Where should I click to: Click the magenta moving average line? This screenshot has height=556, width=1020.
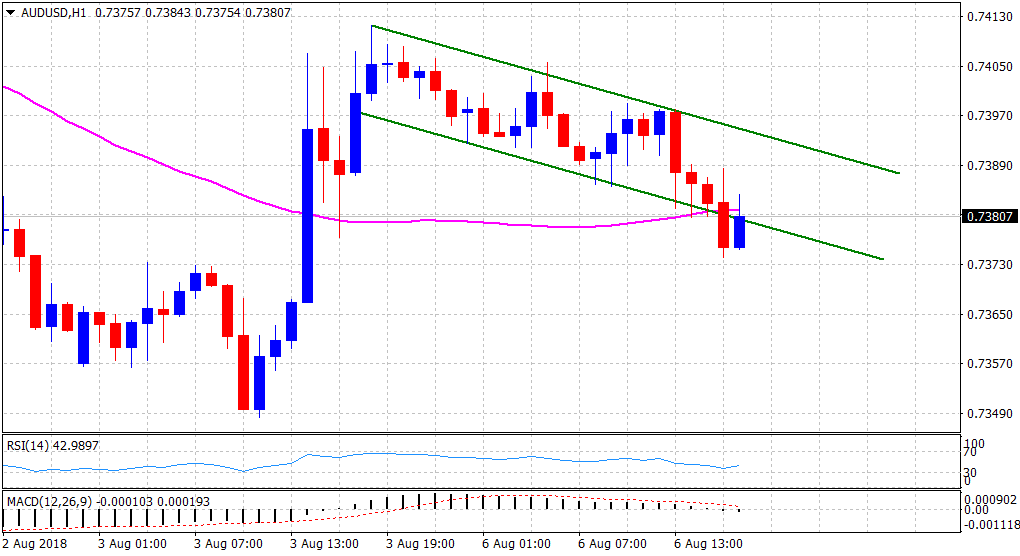150,161
